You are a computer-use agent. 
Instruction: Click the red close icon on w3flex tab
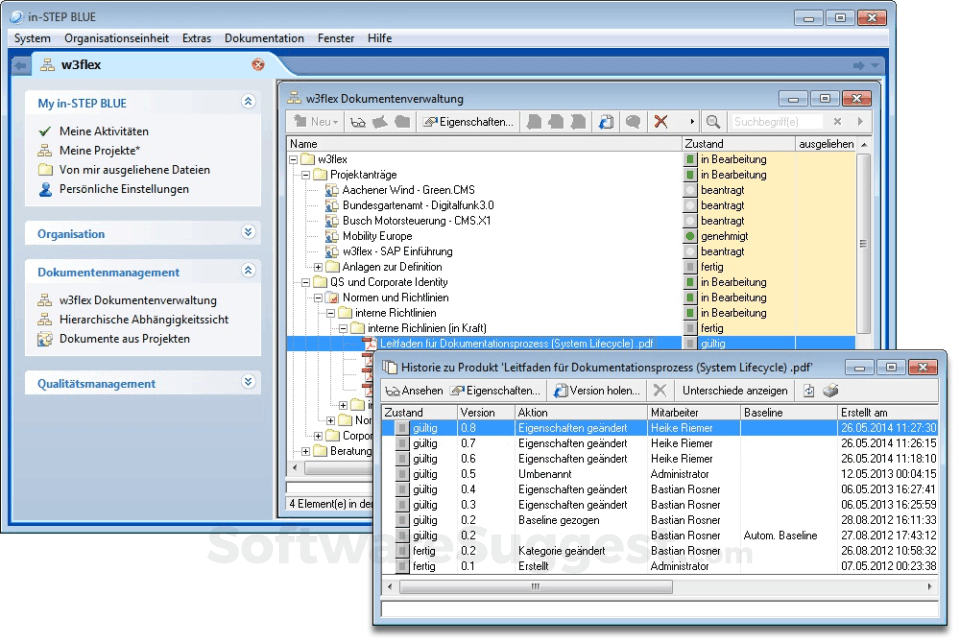pos(258,65)
